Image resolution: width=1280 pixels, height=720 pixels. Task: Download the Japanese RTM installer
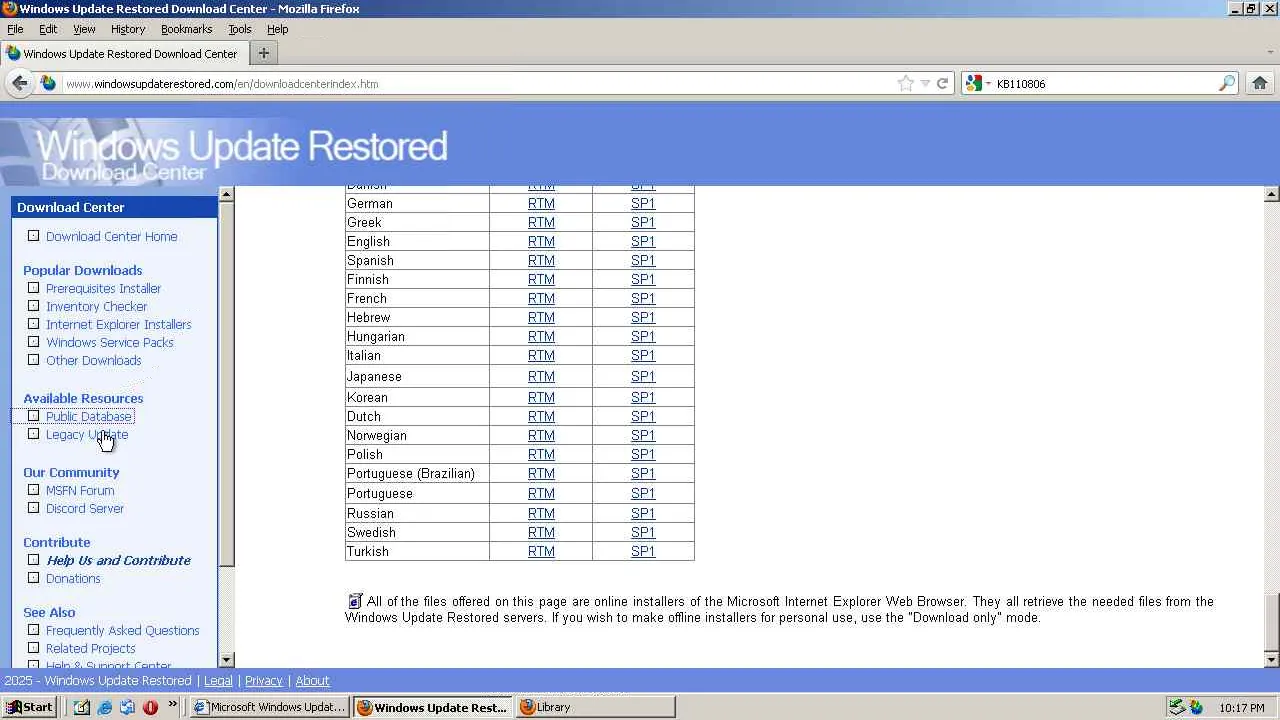pyautogui.click(x=541, y=377)
